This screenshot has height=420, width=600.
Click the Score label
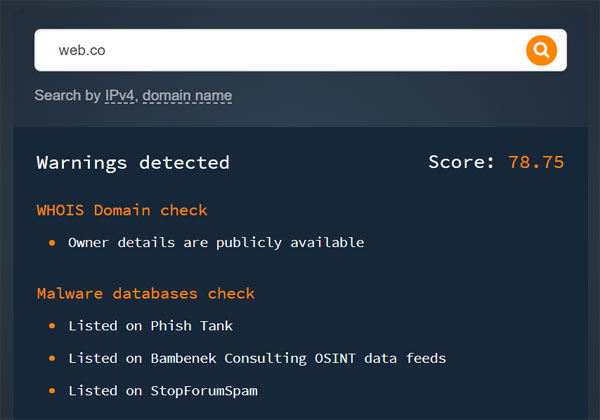click(462, 162)
